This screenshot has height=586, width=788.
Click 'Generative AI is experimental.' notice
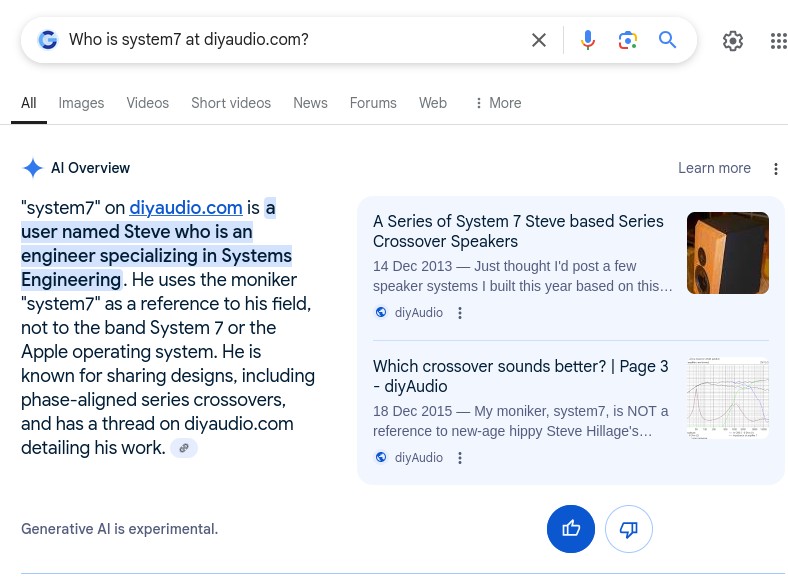click(x=120, y=529)
